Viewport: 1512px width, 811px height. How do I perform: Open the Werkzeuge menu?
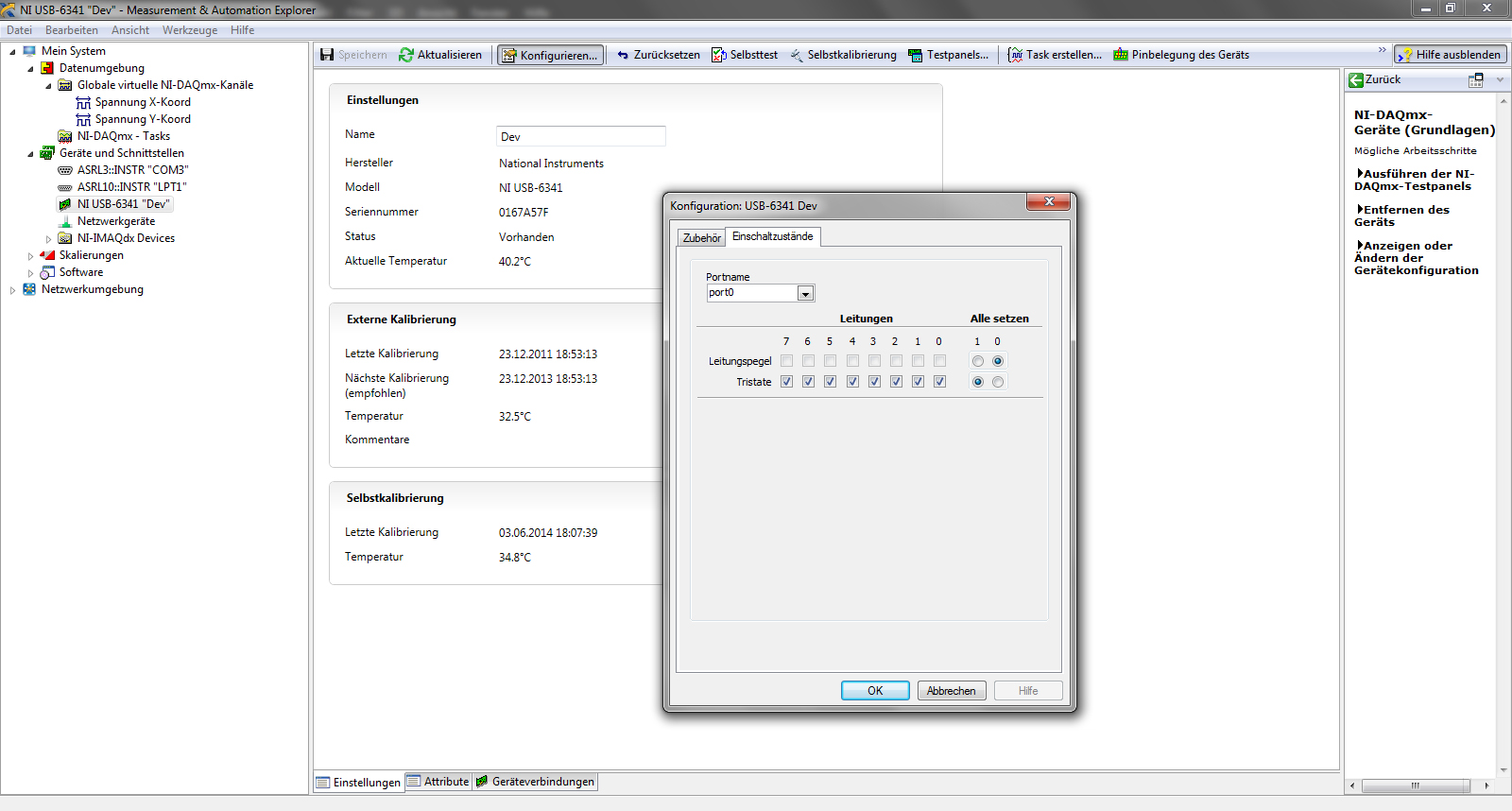click(190, 30)
